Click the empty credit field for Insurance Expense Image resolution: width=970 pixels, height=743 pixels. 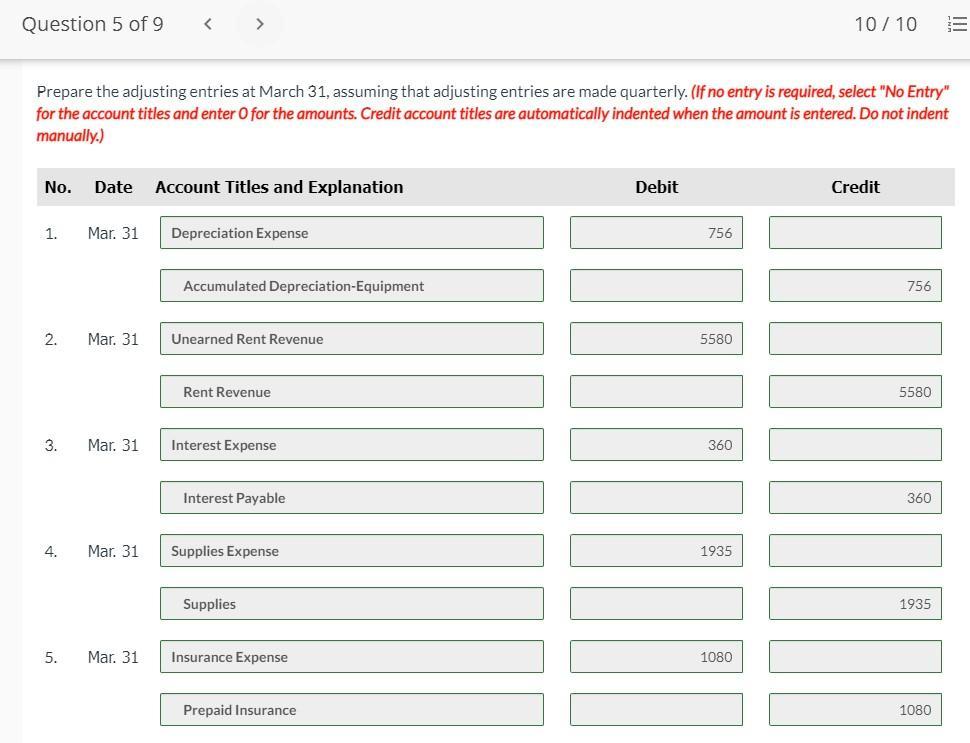click(855, 657)
